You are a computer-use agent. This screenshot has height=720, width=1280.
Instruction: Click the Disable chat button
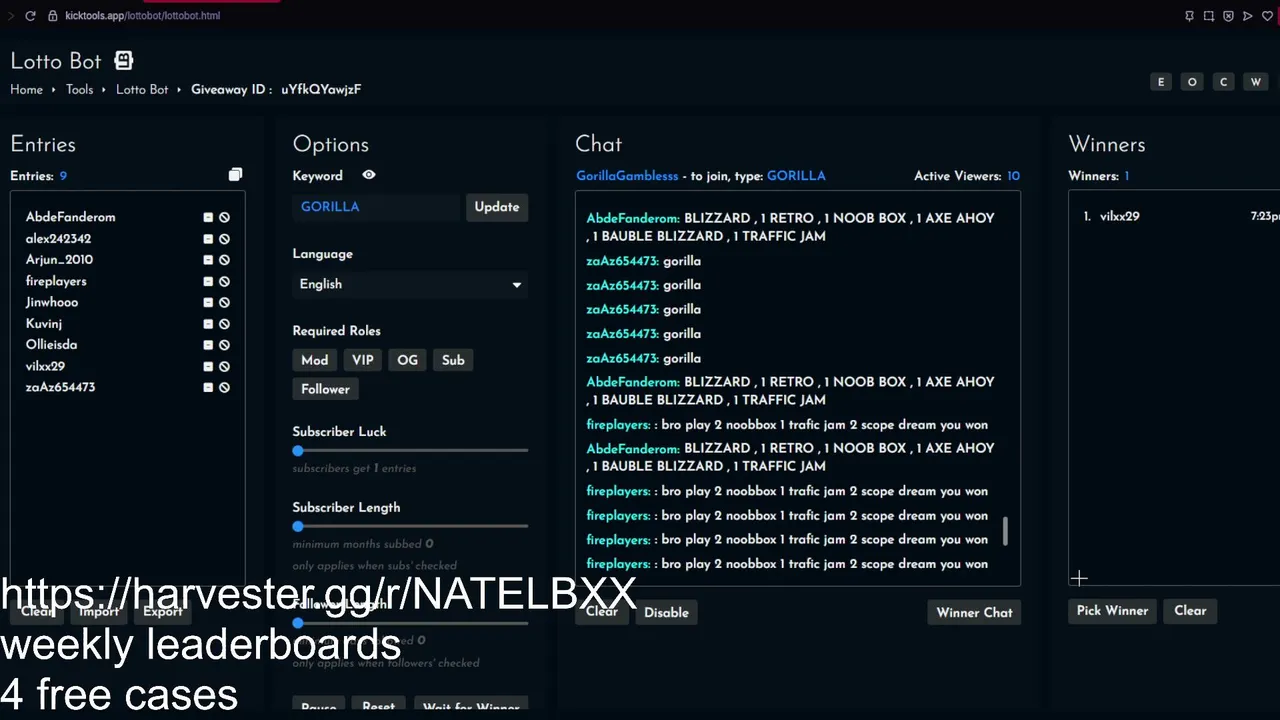pos(666,613)
